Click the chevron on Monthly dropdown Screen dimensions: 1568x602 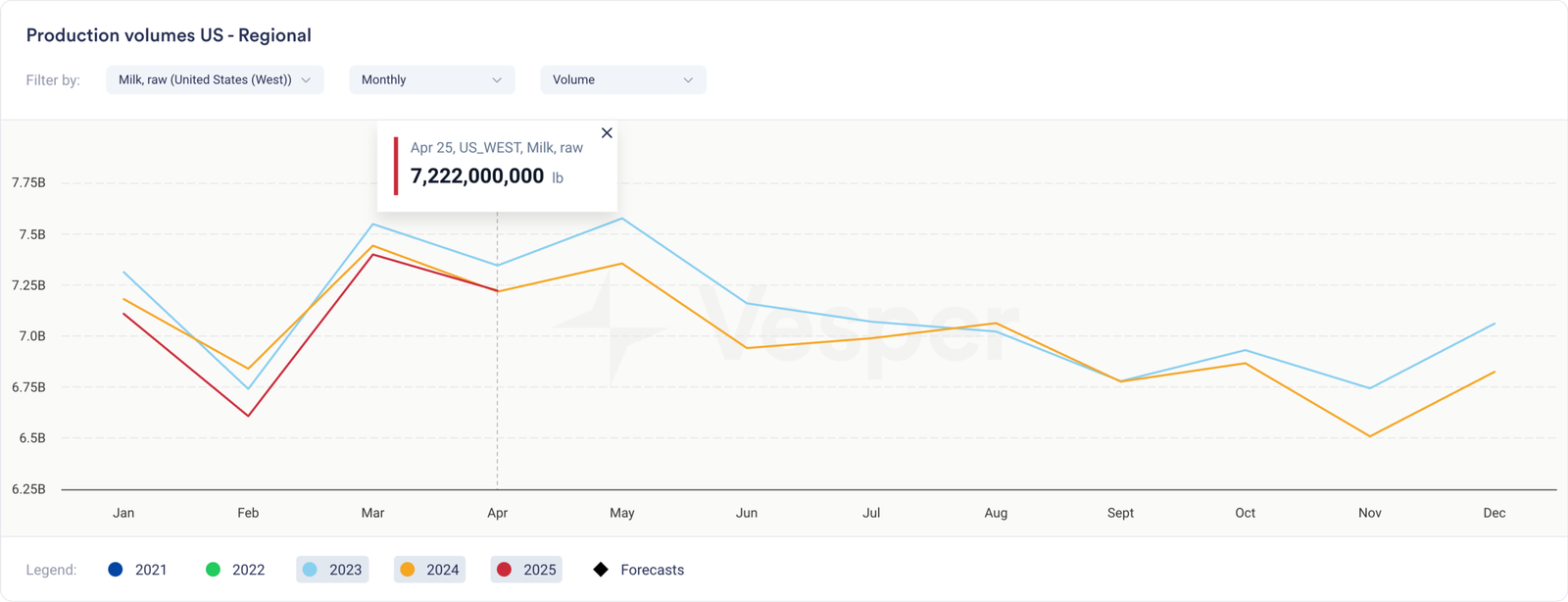click(x=497, y=80)
